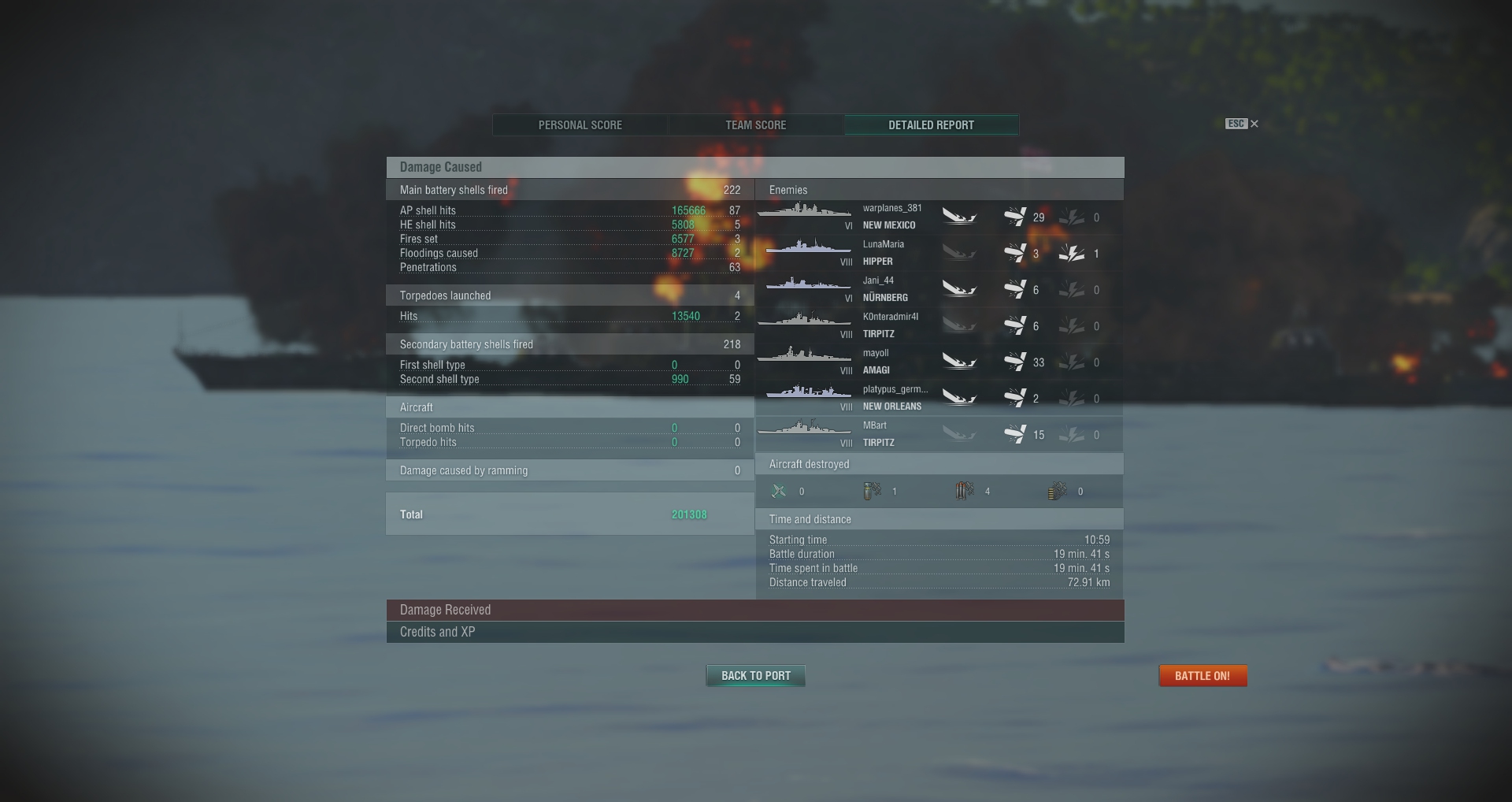Switch to the Personal Score tab
This screenshot has height=802, width=1512.
(x=580, y=125)
